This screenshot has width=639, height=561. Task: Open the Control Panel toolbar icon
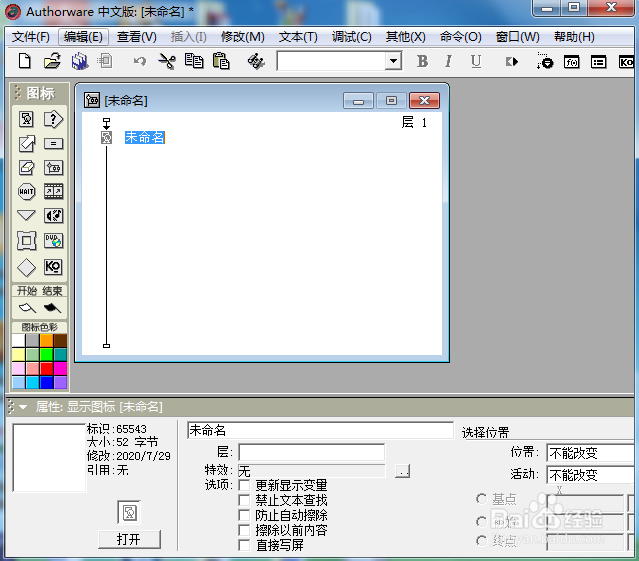(x=545, y=61)
